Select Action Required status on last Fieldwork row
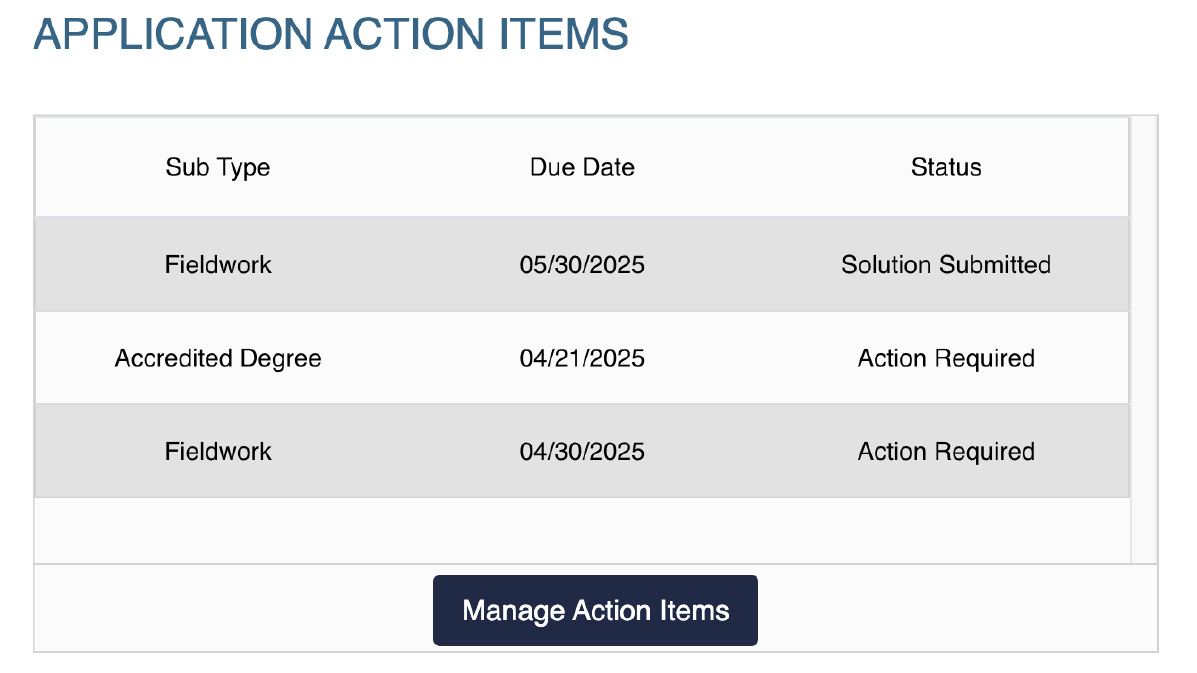This screenshot has height=673, width=1197. coord(946,452)
